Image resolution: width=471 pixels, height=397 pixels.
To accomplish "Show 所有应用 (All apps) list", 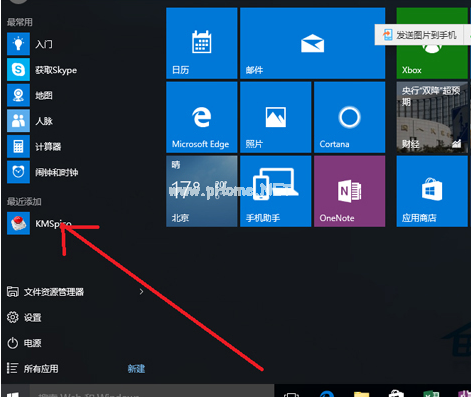I will (x=33, y=369).
